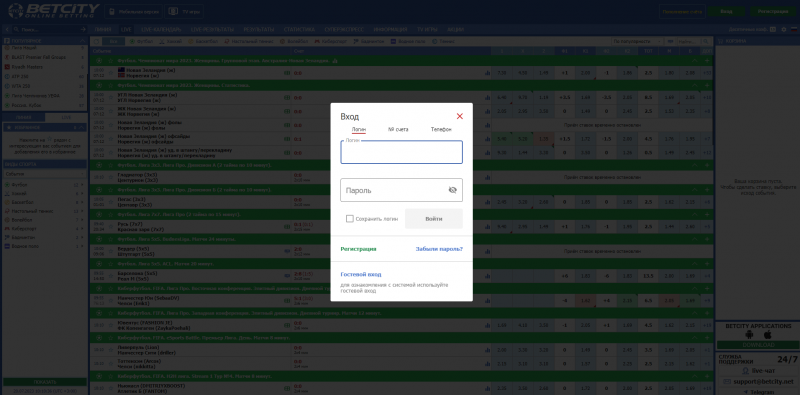Open the Забыли пароль? link

439,249
